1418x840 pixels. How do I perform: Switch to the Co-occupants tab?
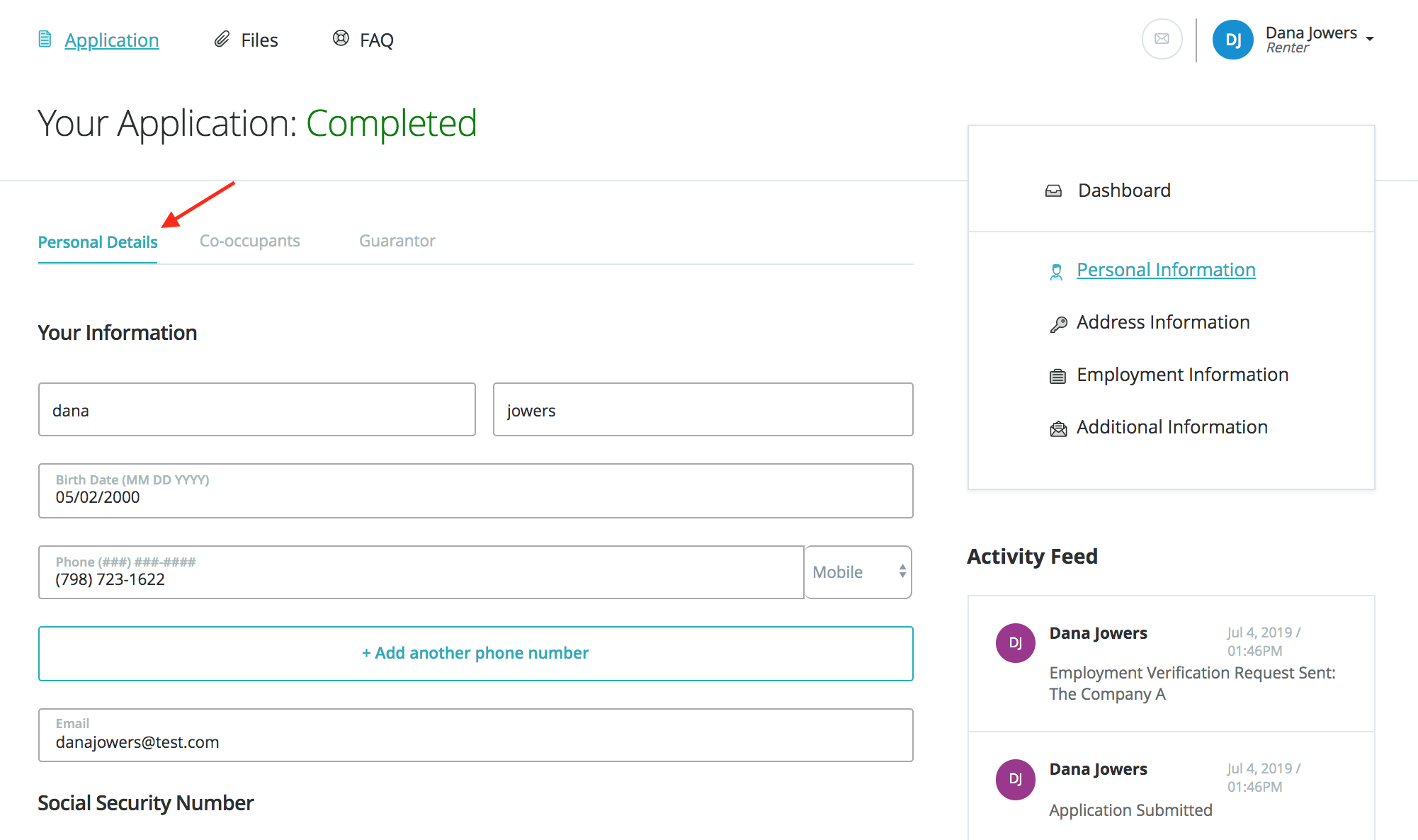click(249, 241)
